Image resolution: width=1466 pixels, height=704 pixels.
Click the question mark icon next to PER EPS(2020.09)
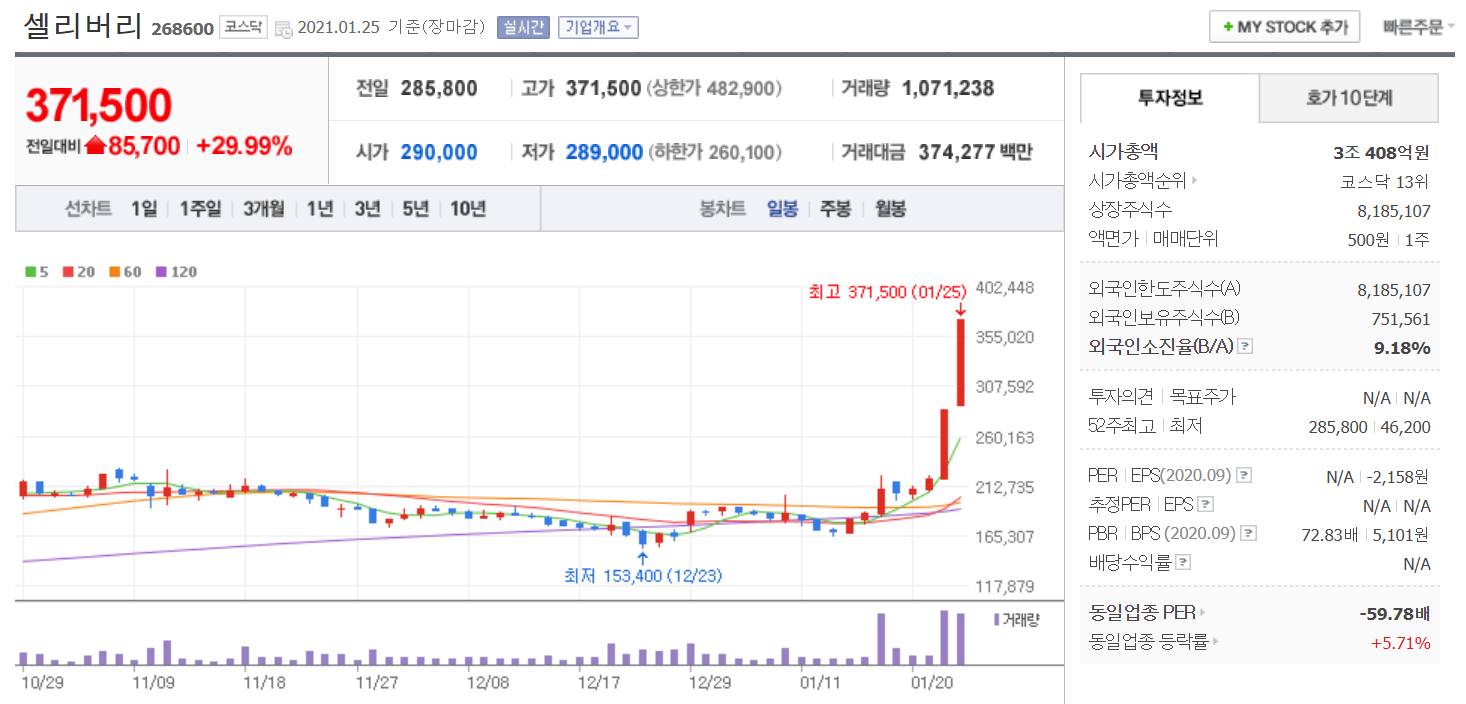[1244, 475]
